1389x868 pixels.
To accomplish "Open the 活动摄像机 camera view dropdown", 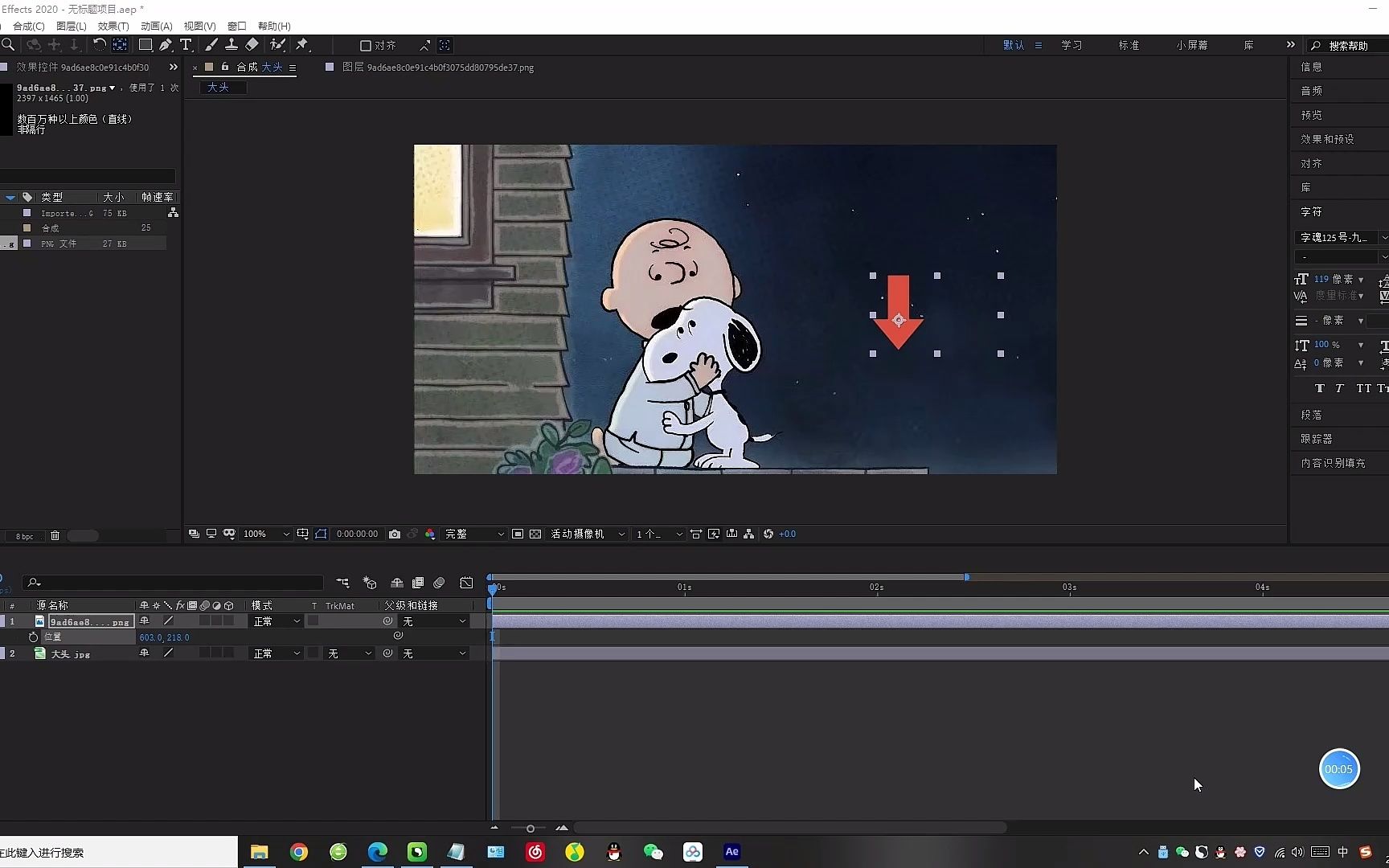I will [588, 534].
